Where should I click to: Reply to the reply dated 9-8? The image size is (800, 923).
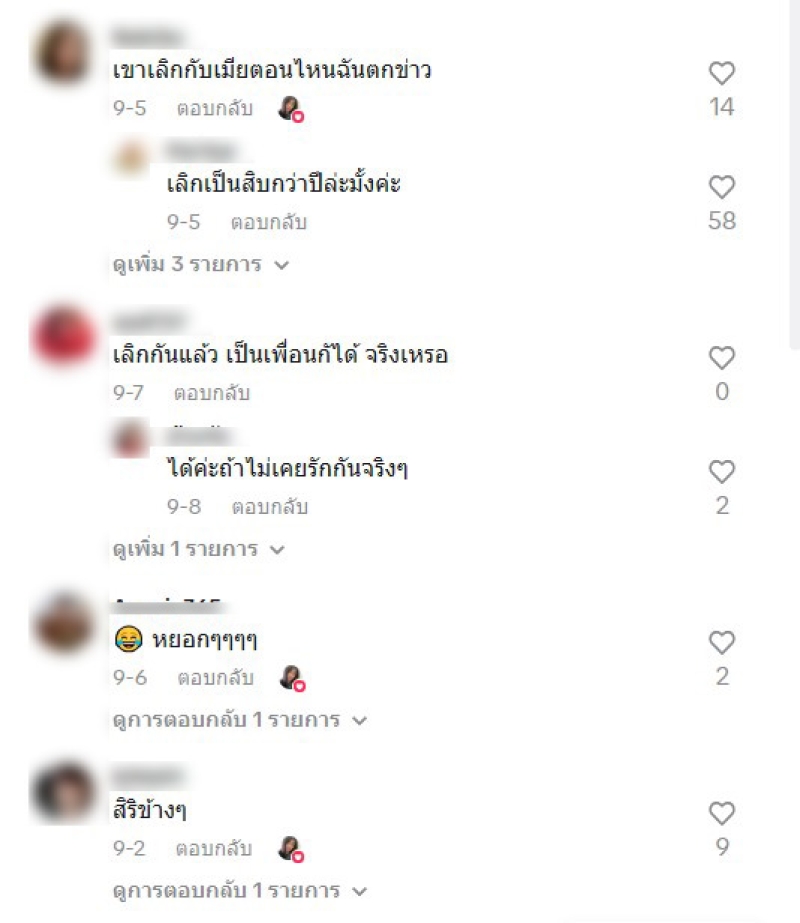tap(270, 507)
